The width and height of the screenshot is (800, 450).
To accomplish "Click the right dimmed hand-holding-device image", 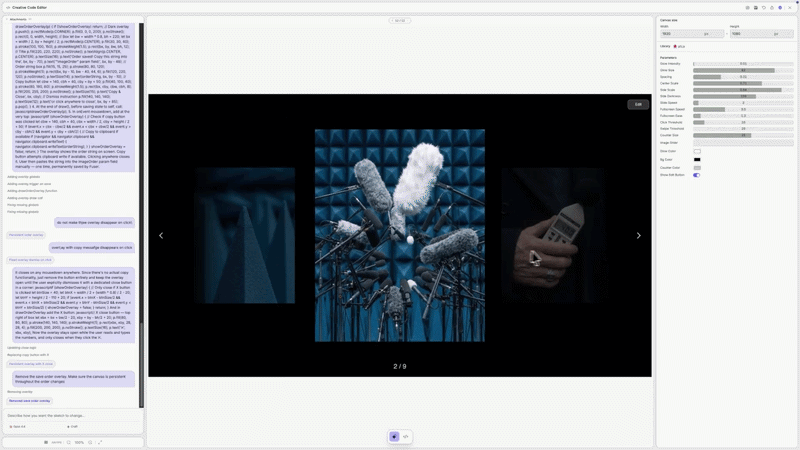I will (554, 235).
